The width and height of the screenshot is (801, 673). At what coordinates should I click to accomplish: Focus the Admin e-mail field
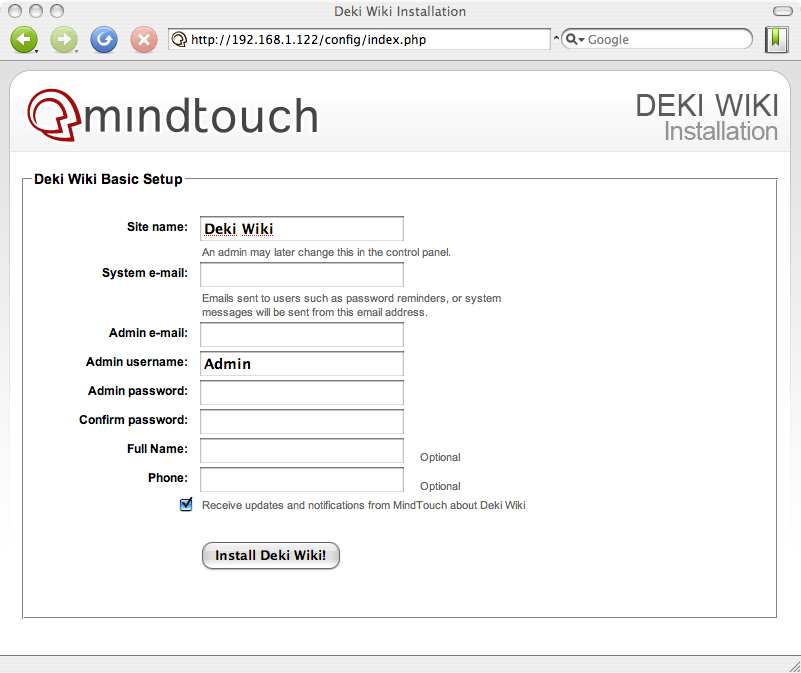tap(302, 334)
